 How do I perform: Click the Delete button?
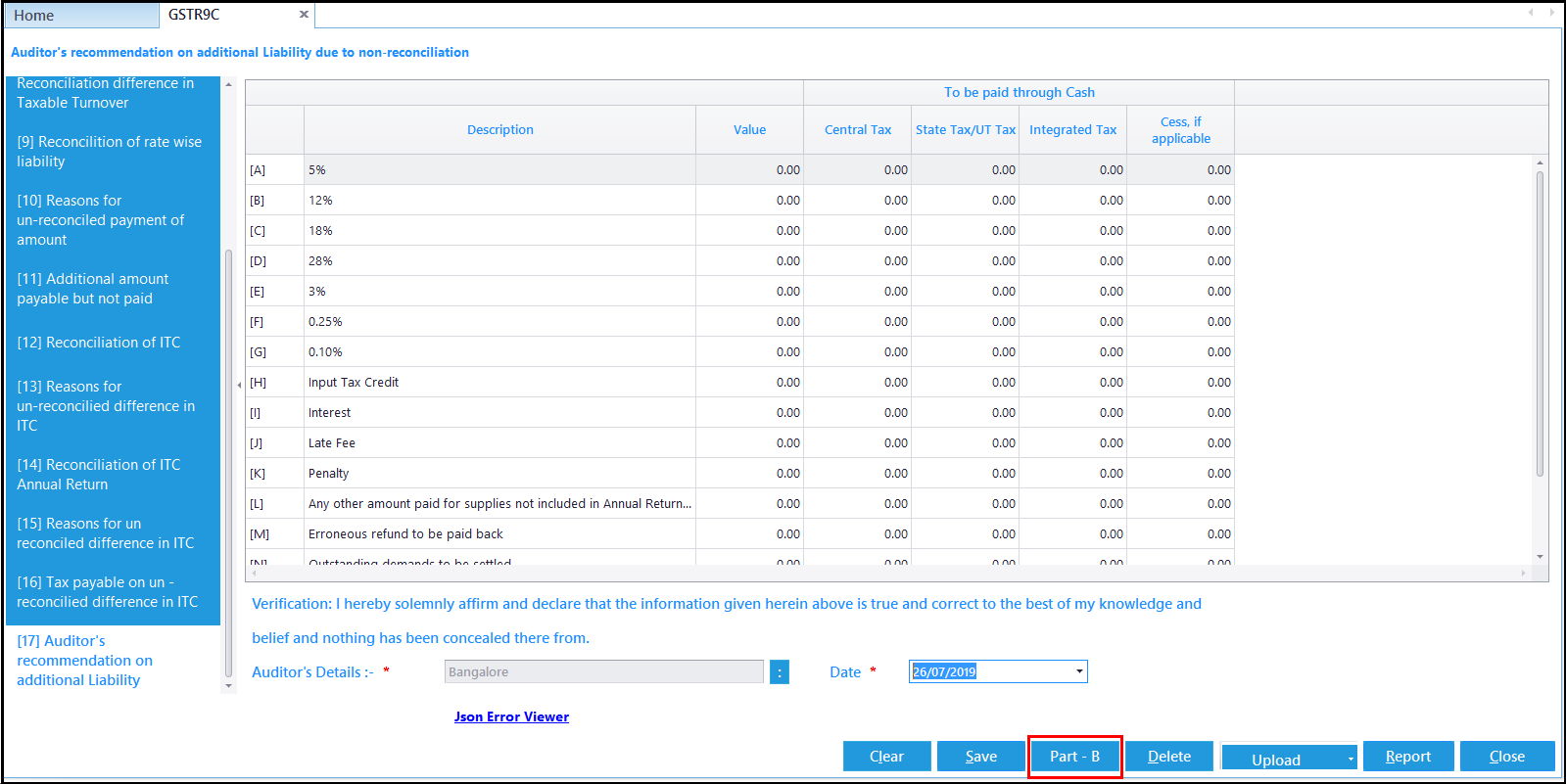tap(1168, 757)
